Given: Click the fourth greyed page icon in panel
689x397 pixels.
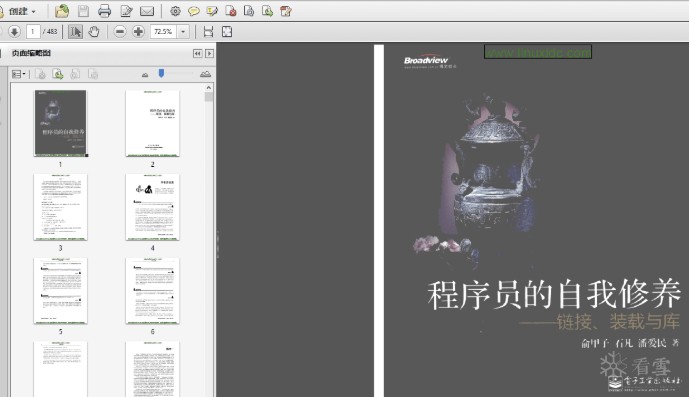Looking at the screenshot, I should click(93, 74).
